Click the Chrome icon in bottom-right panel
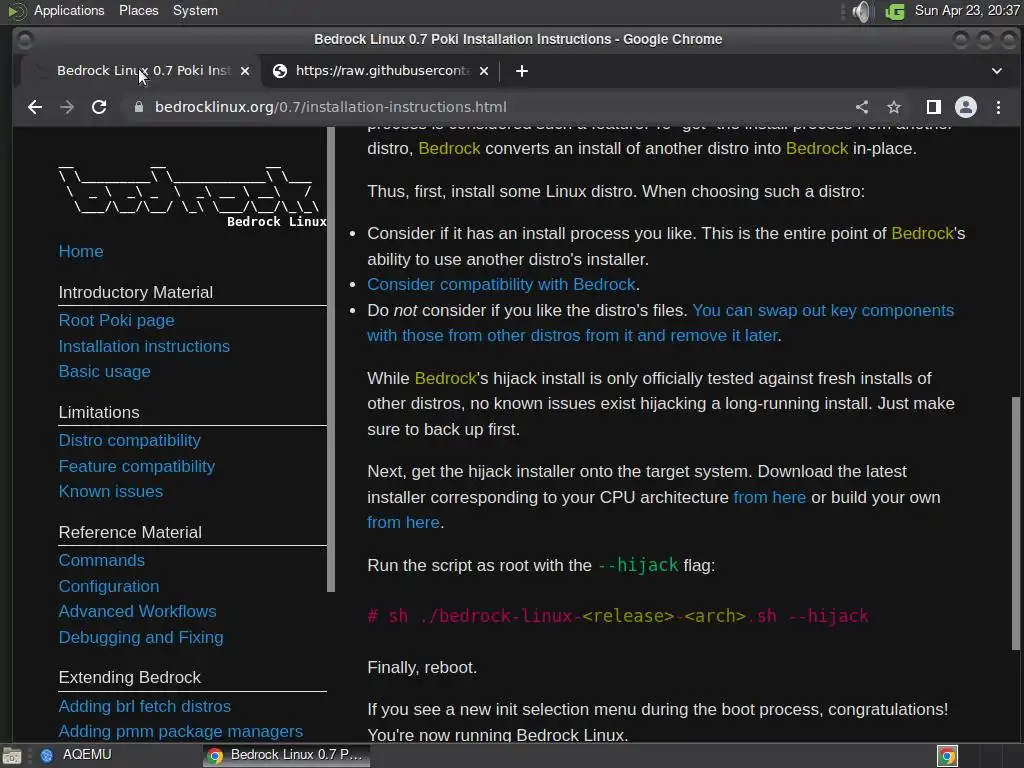1024x768 pixels. pos(948,756)
